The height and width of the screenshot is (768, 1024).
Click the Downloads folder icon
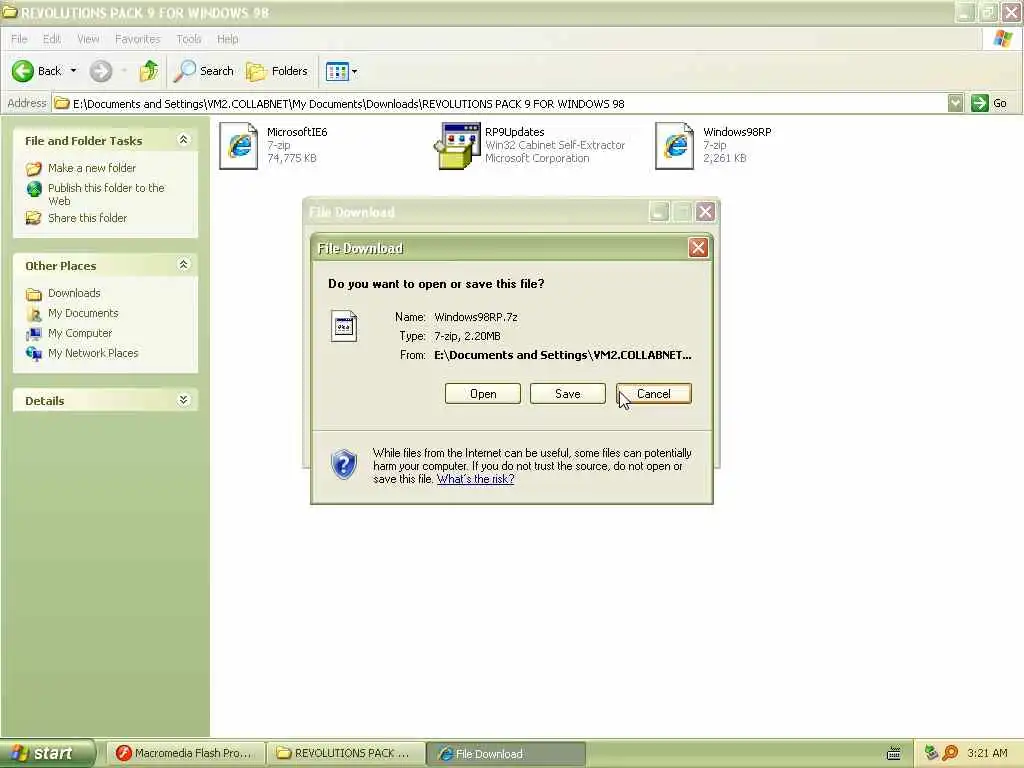pos(34,294)
